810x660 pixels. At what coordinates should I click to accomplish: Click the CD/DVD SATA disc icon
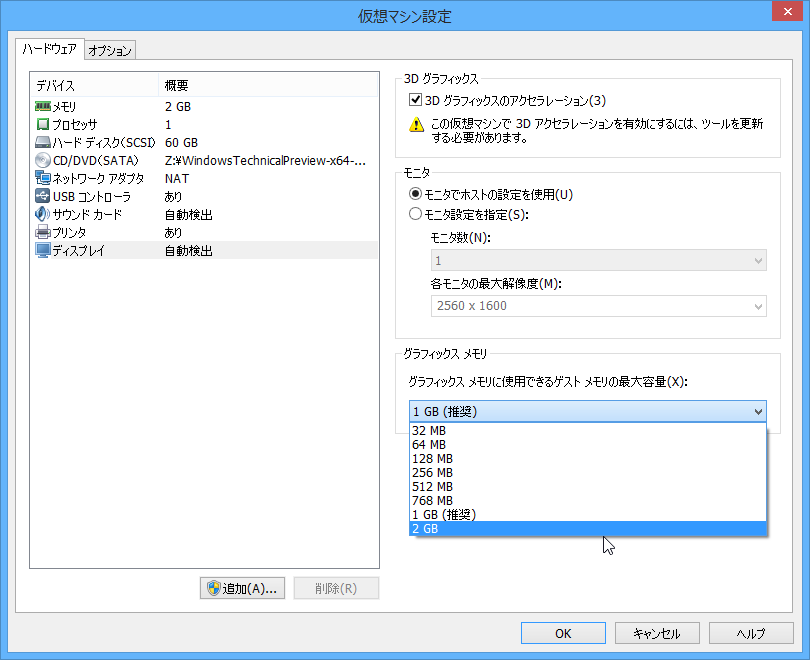[x=43, y=161]
